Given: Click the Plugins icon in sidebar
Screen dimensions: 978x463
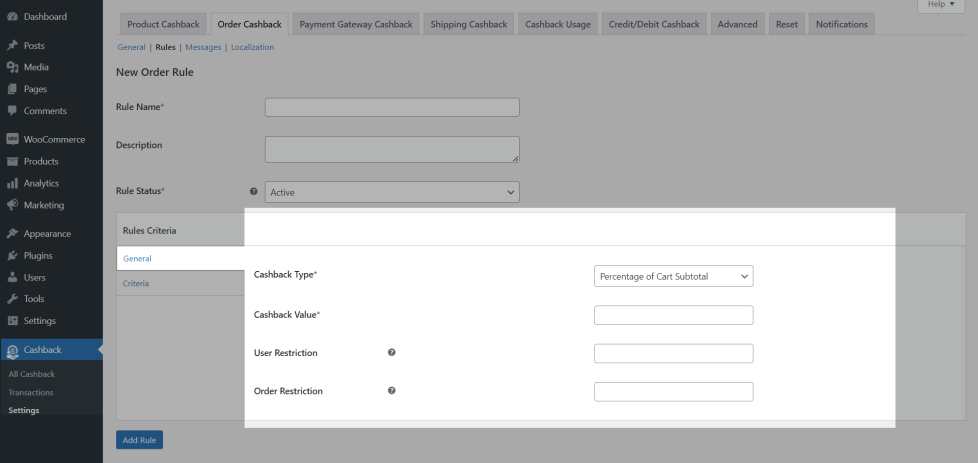Looking at the screenshot, I should [12, 255].
